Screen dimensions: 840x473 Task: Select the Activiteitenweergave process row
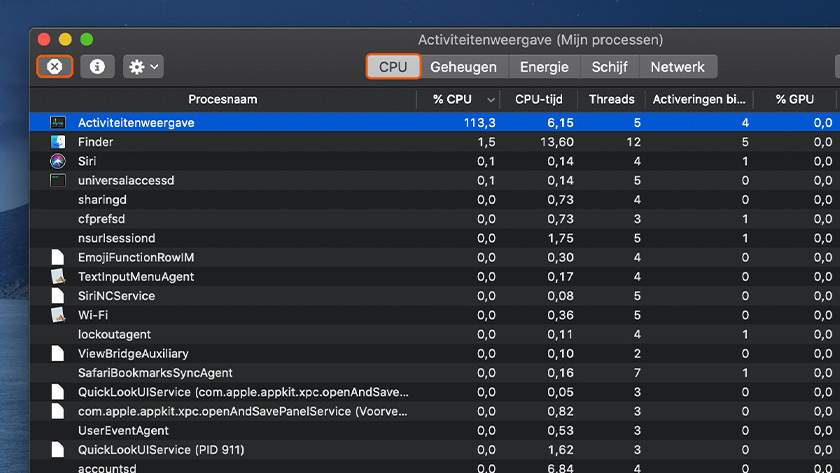pyautogui.click(x=434, y=123)
